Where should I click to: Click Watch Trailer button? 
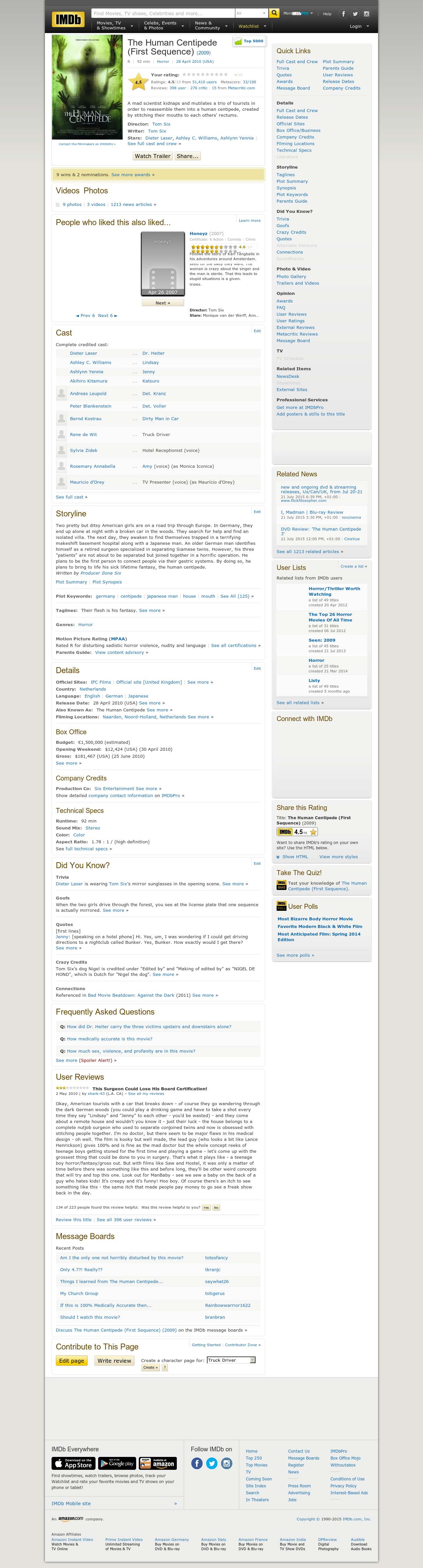coord(153,156)
